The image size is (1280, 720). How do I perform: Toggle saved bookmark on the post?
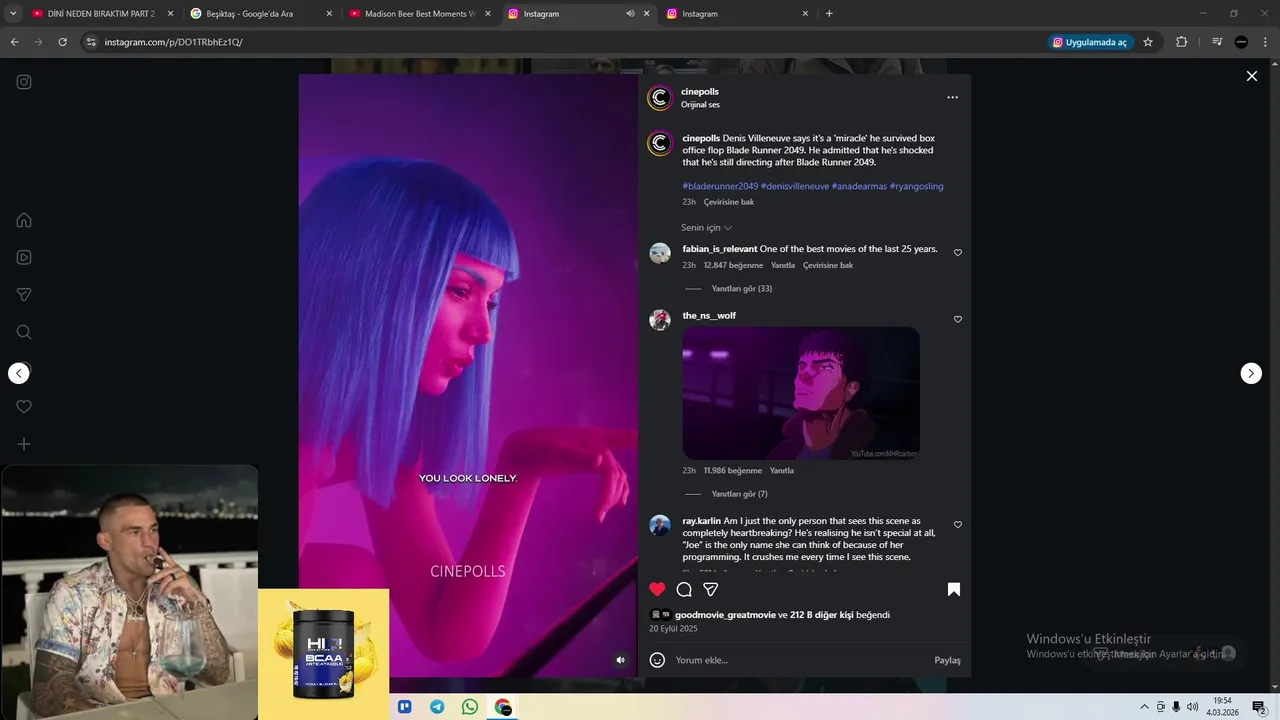point(954,589)
